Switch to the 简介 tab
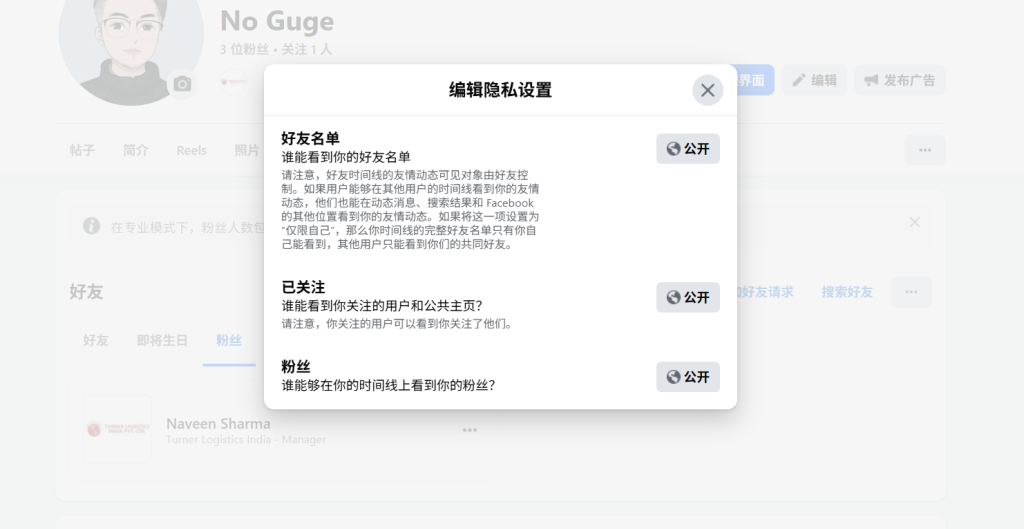Viewport: 1024px width, 529px height. coord(135,150)
